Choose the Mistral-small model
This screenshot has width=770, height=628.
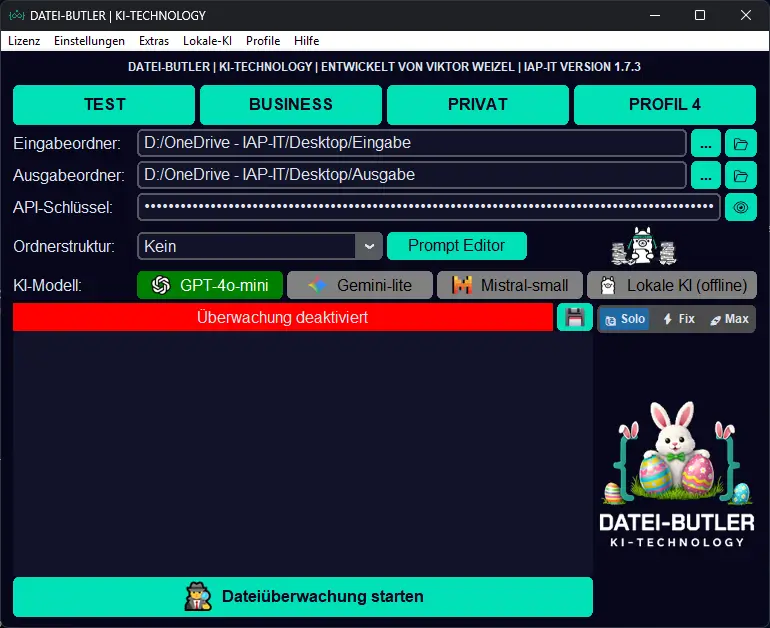[x=510, y=285]
